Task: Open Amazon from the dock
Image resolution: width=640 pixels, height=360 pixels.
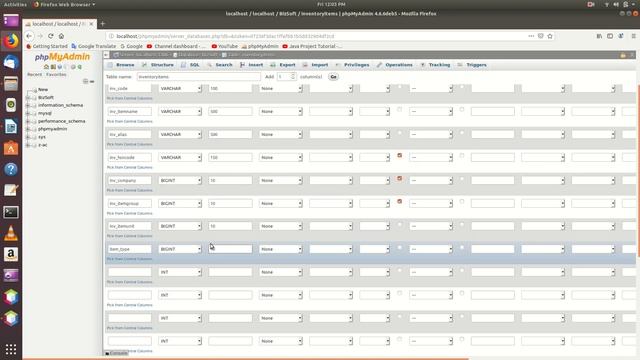Action: pos(11,254)
